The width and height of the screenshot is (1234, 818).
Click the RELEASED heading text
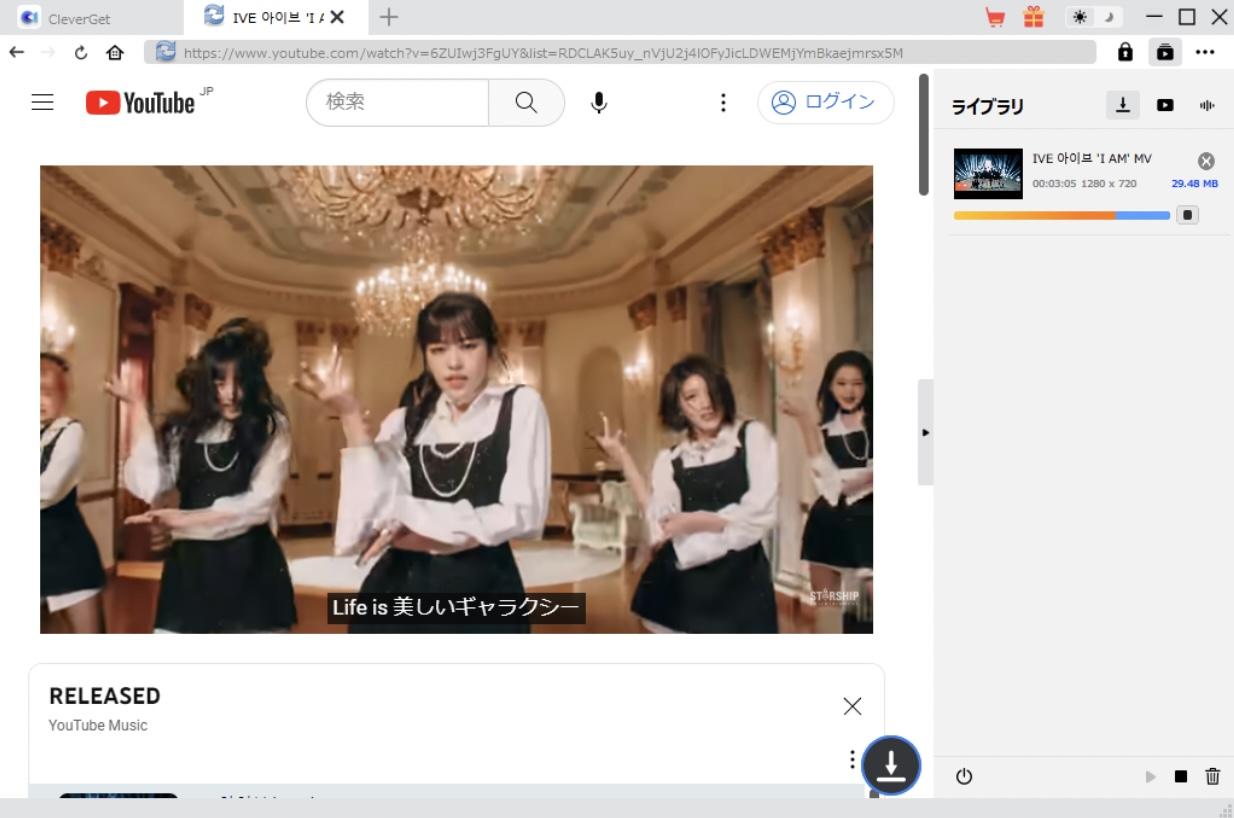click(x=105, y=696)
